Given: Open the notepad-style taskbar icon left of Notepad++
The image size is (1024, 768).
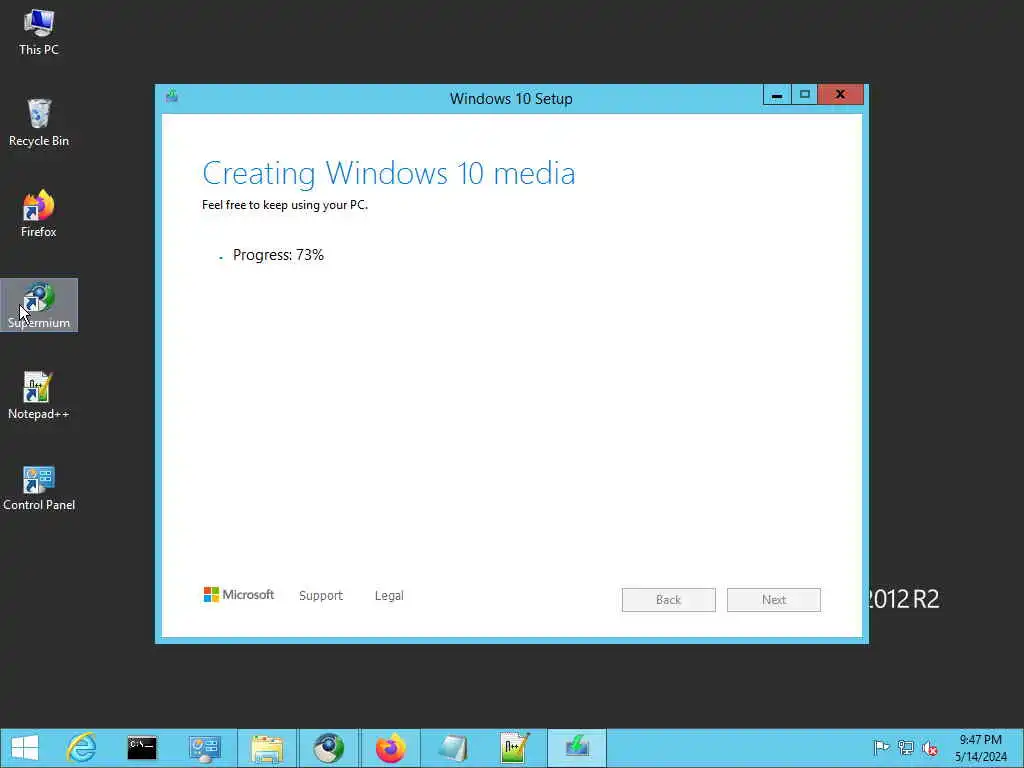Looking at the screenshot, I should coord(452,748).
